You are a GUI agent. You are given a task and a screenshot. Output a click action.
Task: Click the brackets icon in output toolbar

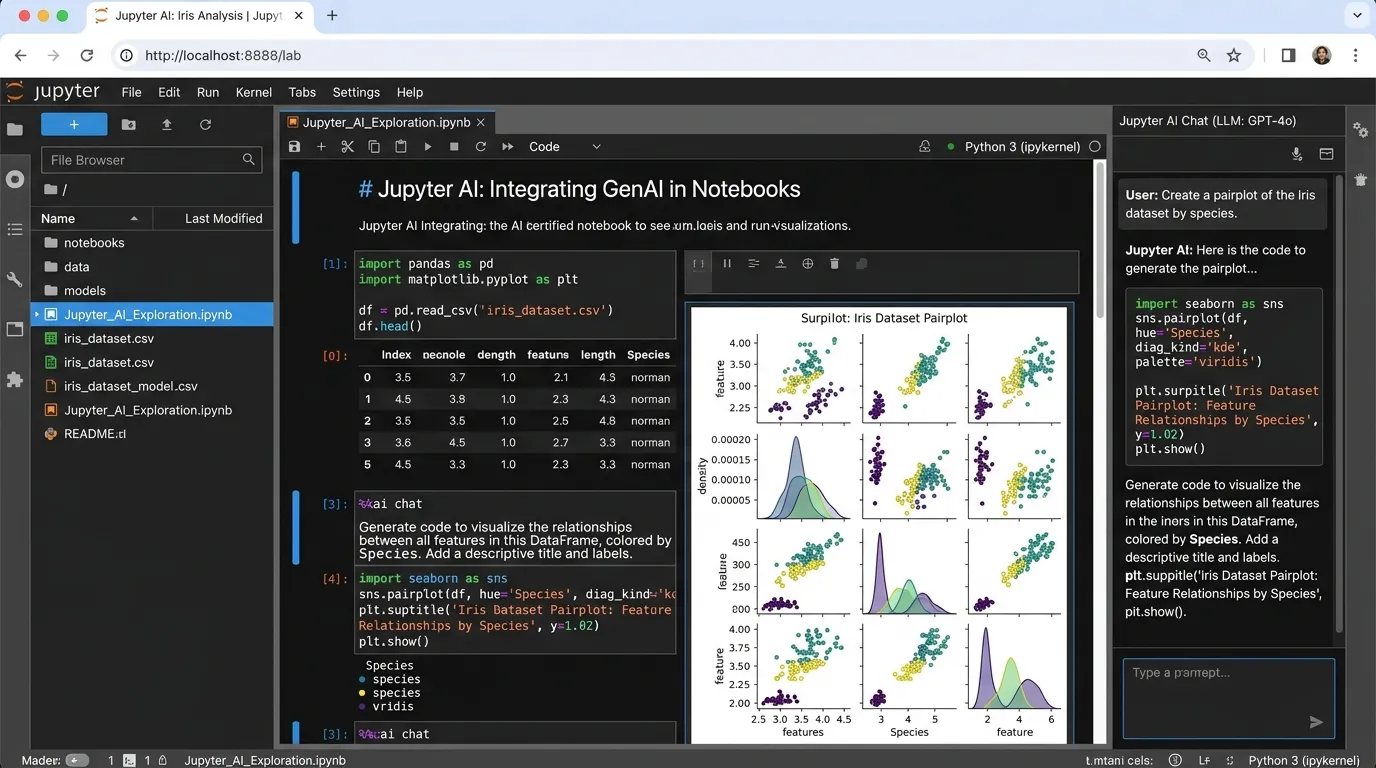[699, 264]
